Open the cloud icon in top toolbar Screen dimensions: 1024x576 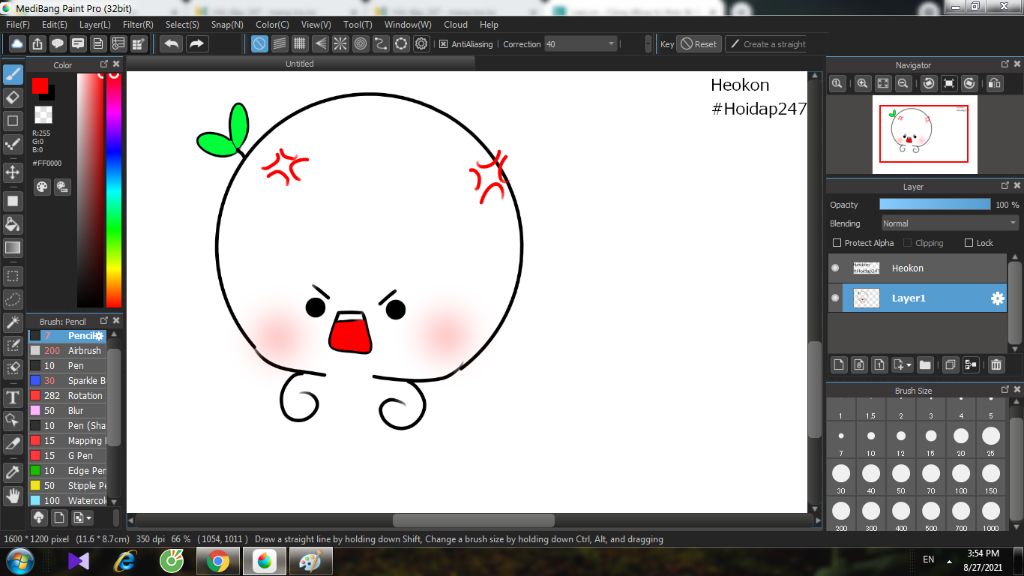click(x=17, y=44)
